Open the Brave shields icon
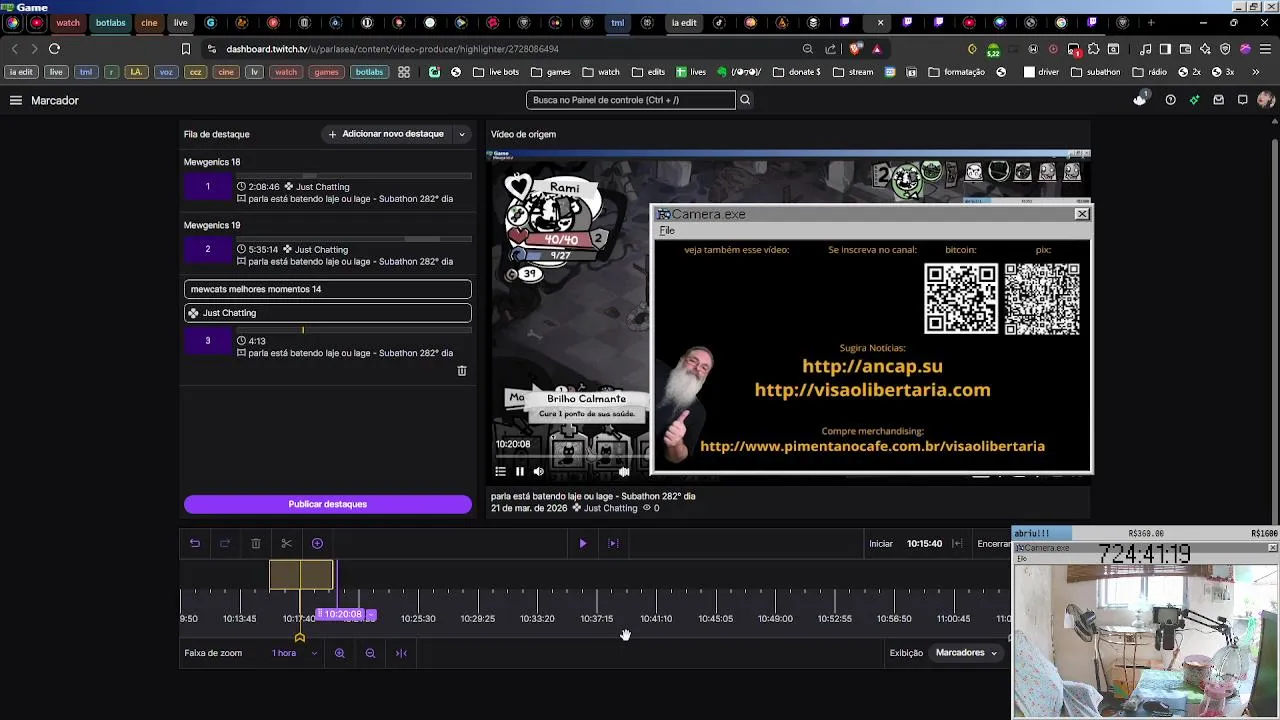Image resolution: width=1280 pixels, height=720 pixels. click(x=855, y=48)
